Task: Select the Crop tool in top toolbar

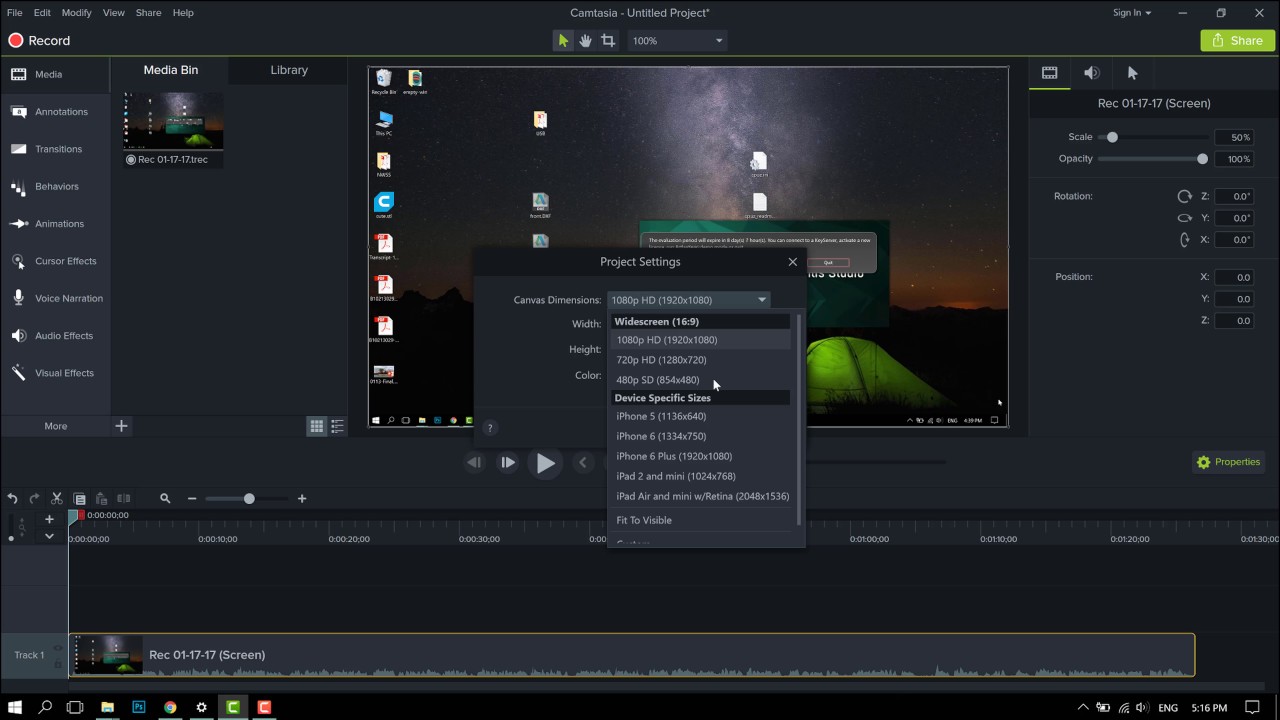Action: 608,41
